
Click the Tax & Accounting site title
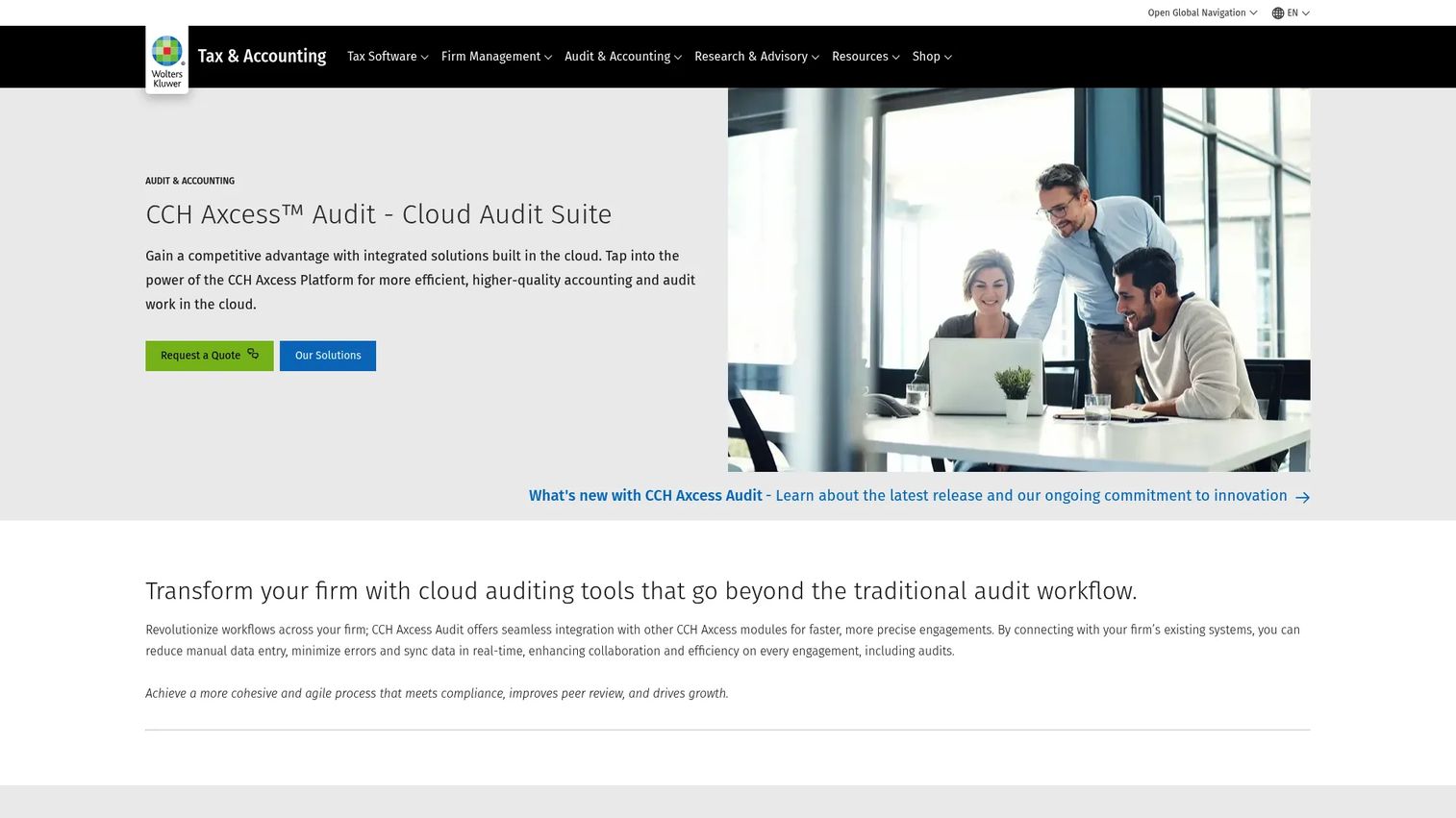(262, 56)
